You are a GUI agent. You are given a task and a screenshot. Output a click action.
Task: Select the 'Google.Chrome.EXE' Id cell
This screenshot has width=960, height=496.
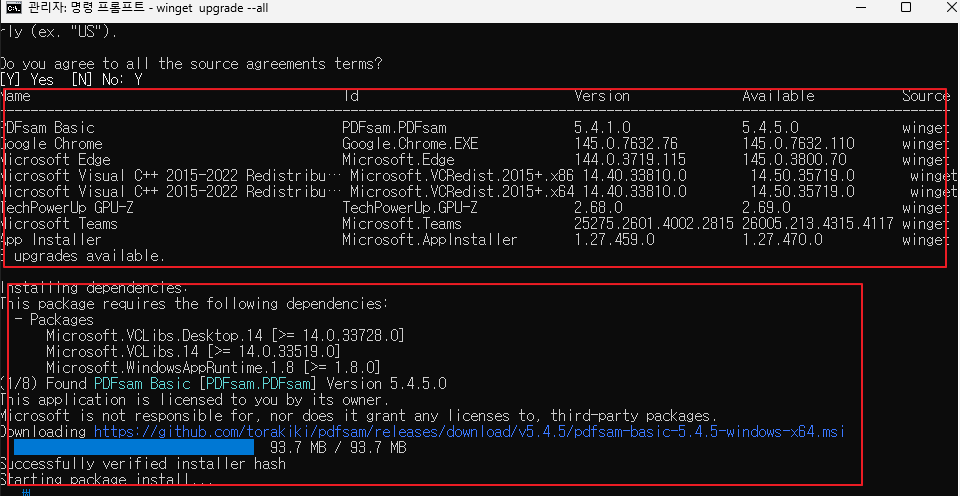pyautogui.click(x=410, y=144)
